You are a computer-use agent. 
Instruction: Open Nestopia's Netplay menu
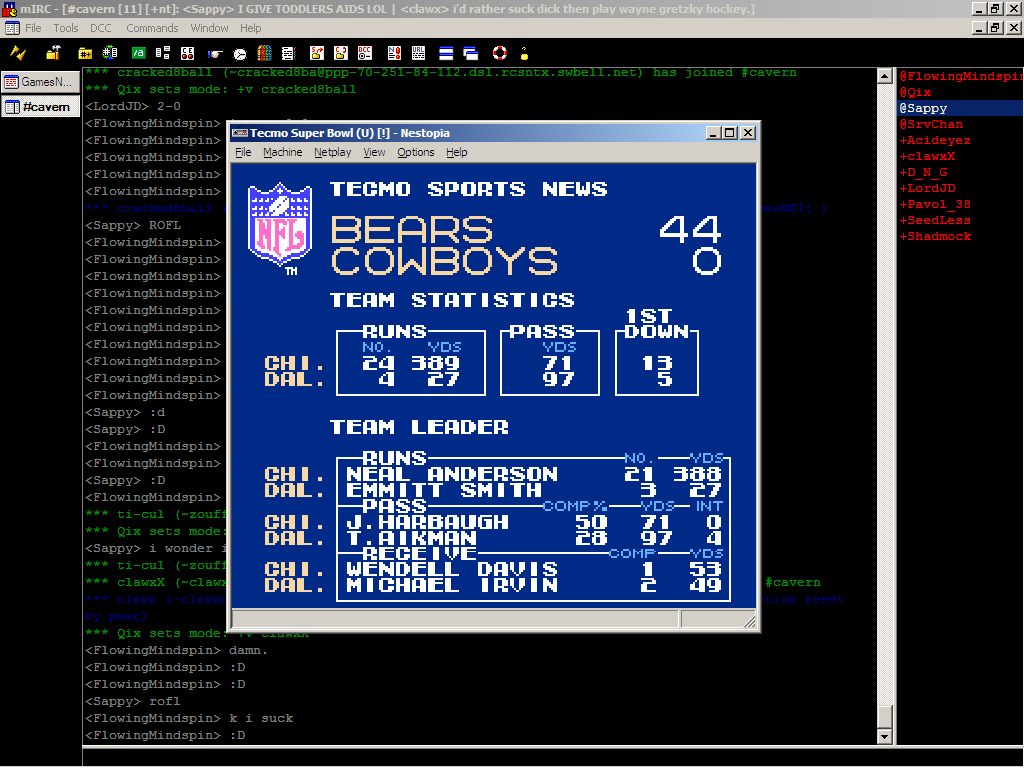[x=332, y=152]
